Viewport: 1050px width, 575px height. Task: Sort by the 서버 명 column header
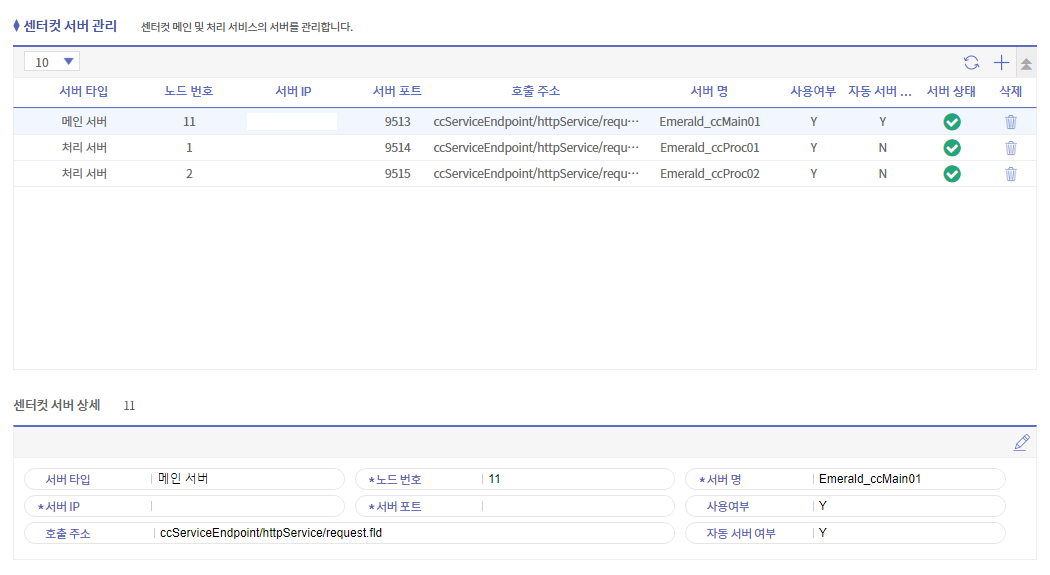click(x=709, y=91)
